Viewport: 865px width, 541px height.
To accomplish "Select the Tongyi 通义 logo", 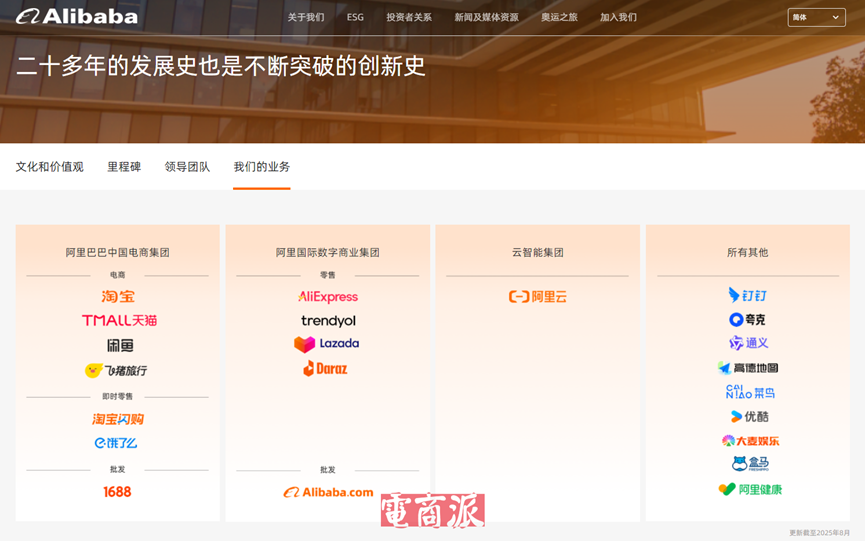I will (x=749, y=343).
